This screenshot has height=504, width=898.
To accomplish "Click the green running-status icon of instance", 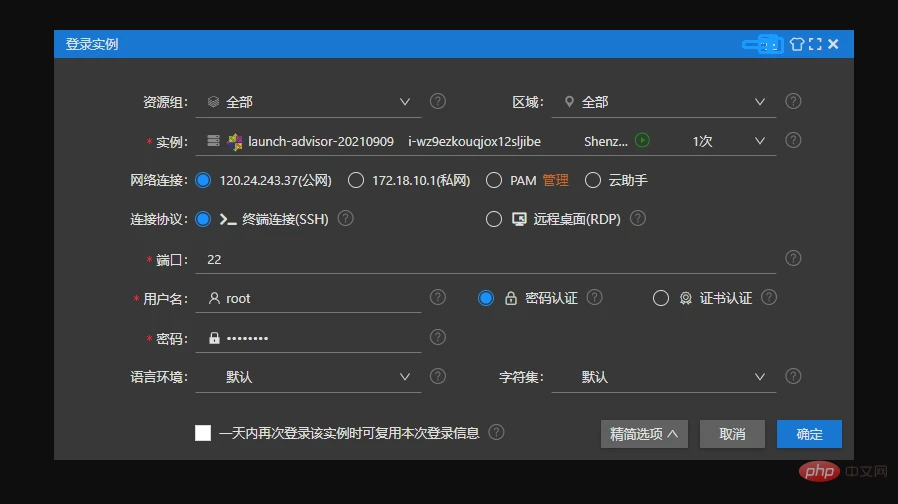I will [642, 140].
